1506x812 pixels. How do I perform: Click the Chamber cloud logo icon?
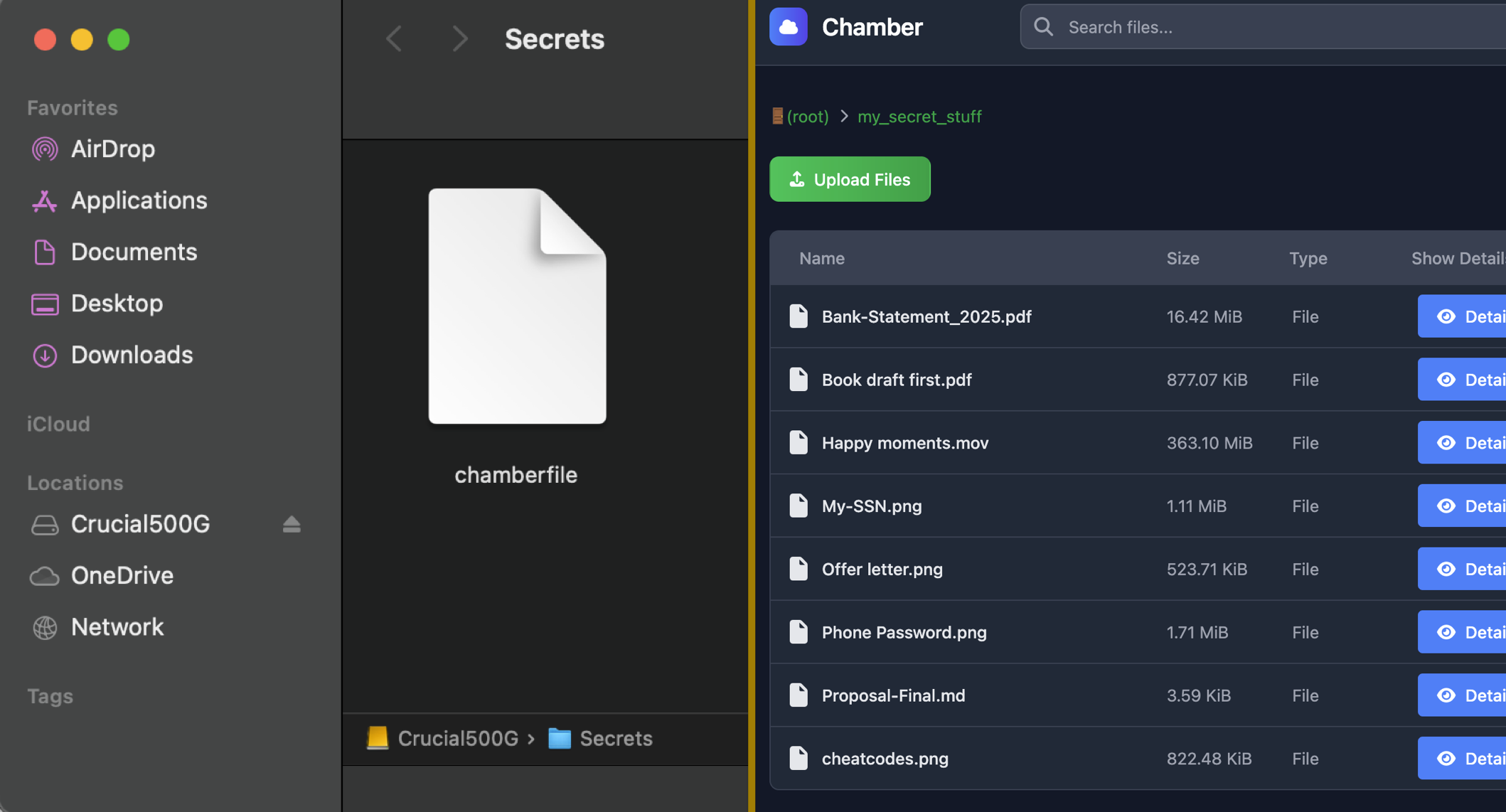click(788, 27)
